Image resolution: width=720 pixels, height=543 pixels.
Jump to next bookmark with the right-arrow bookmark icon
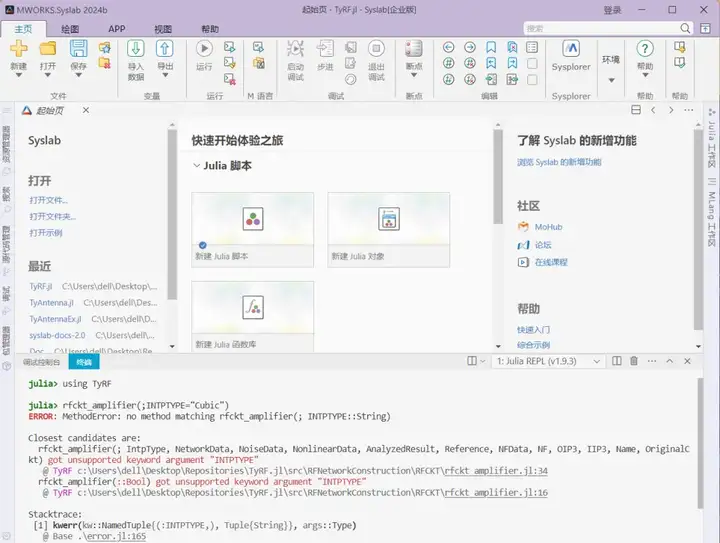pyautogui.click(x=512, y=63)
